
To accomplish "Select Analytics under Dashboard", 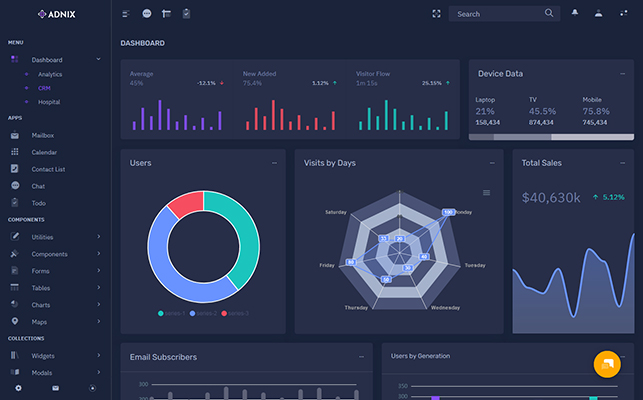I will point(50,74).
